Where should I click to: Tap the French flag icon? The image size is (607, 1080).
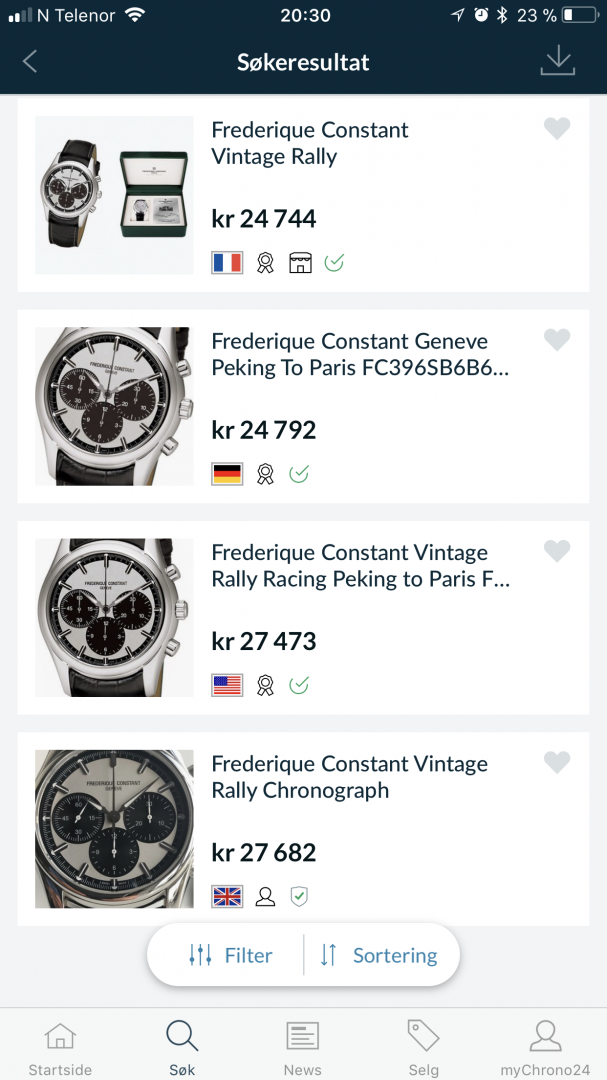pos(227,262)
